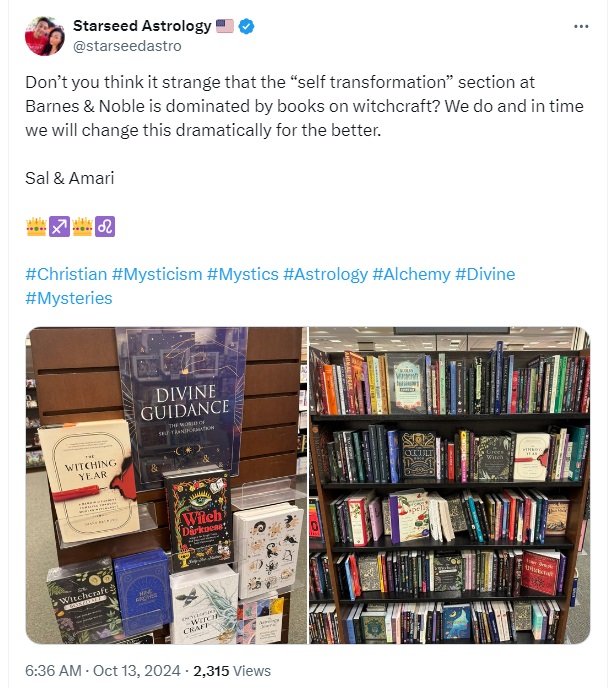Click the Leo zodiac emoji
Viewport: 612px width, 688px height.
[105, 226]
